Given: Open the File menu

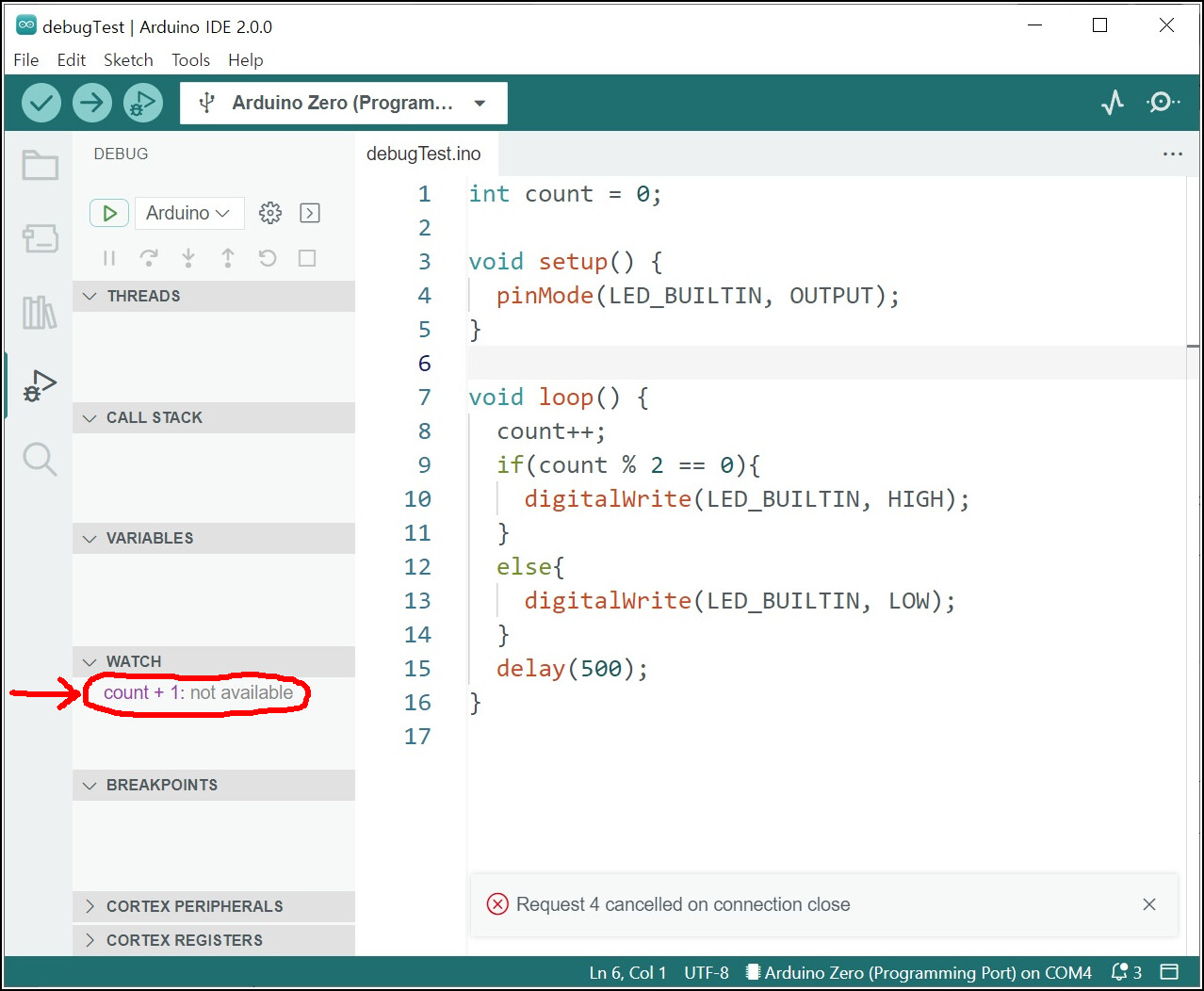Looking at the screenshot, I should point(26,60).
